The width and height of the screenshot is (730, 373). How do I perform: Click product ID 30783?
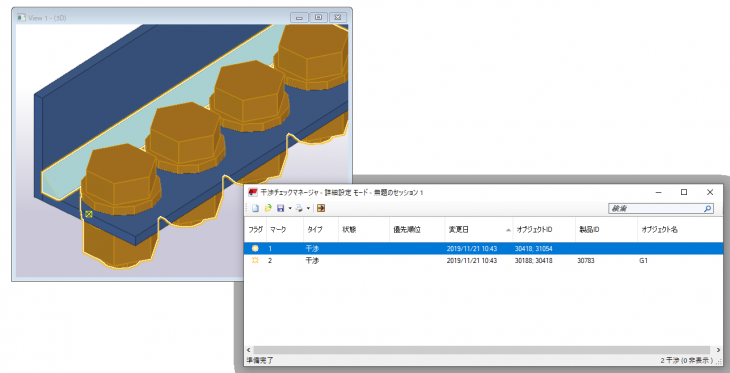click(586, 261)
